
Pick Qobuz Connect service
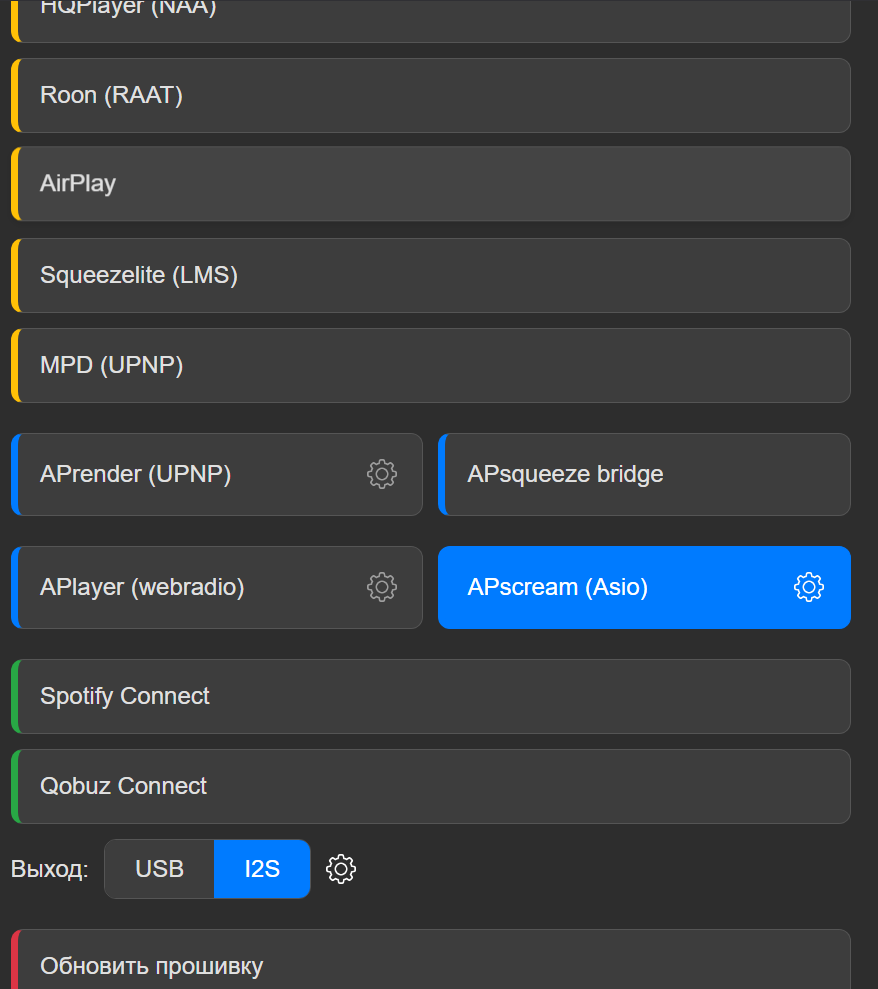(x=430, y=786)
